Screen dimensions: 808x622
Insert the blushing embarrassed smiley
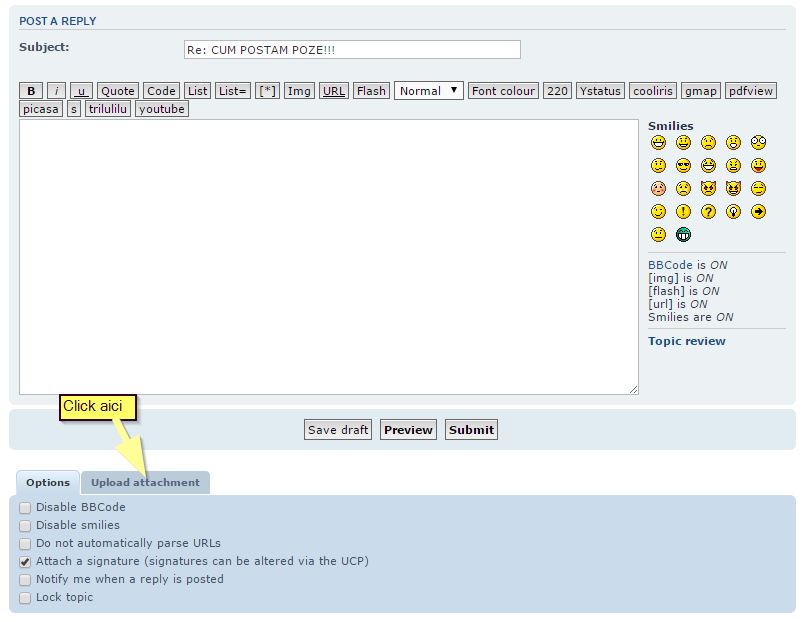click(658, 188)
